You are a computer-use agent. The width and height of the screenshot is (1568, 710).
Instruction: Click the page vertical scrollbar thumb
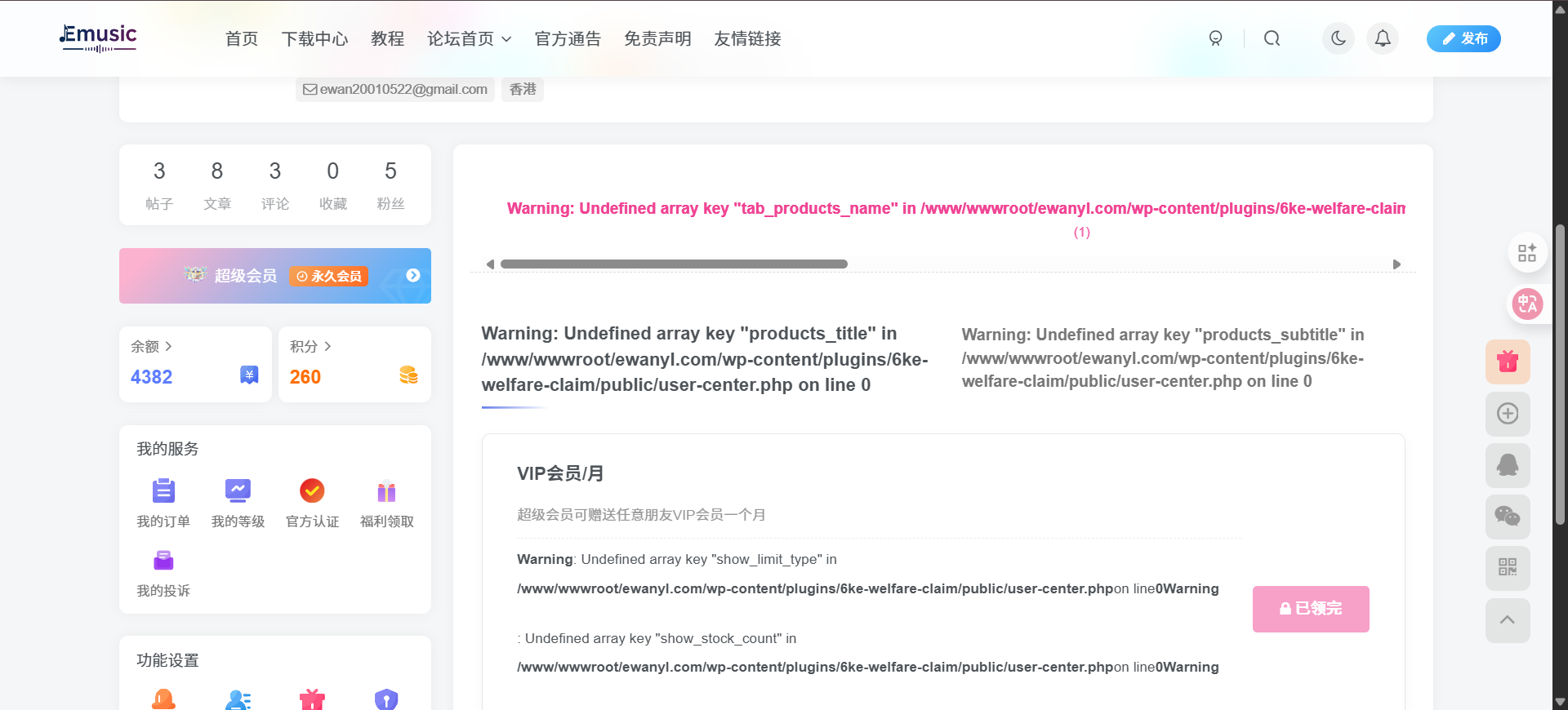(x=1560, y=374)
